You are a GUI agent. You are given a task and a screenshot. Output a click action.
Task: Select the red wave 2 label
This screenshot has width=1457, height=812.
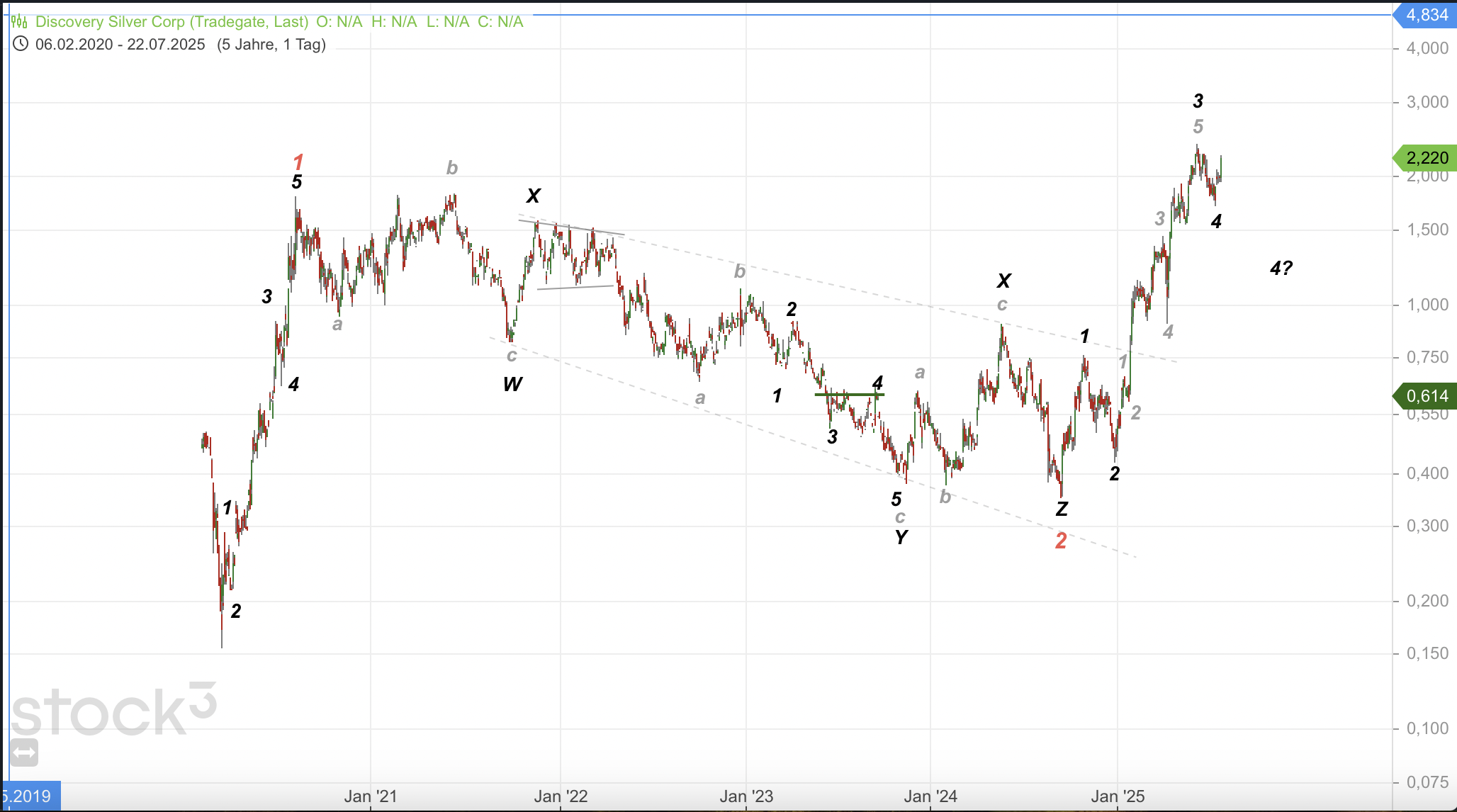tap(1061, 541)
